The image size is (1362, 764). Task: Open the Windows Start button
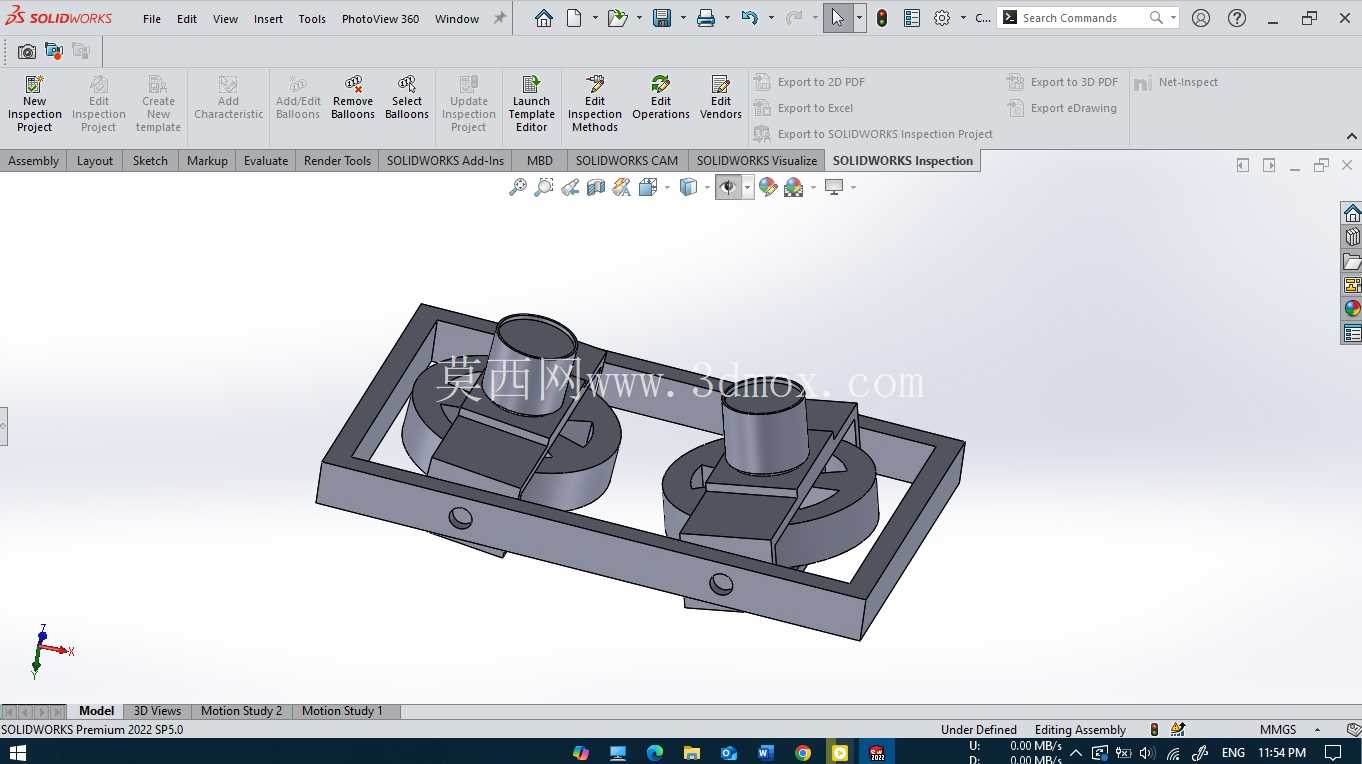[17, 752]
